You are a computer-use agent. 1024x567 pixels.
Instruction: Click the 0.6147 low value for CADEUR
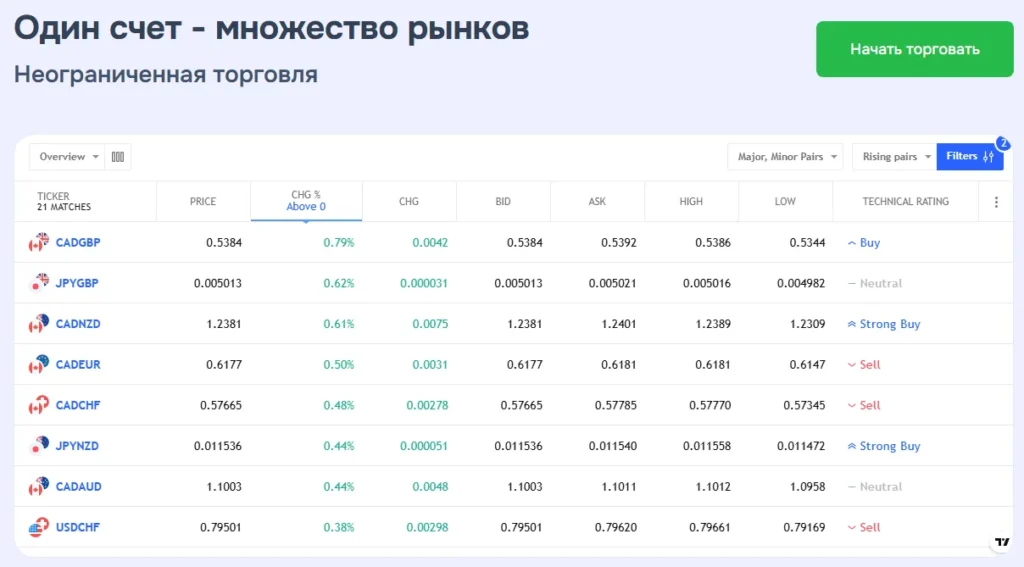(x=807, y=364)
